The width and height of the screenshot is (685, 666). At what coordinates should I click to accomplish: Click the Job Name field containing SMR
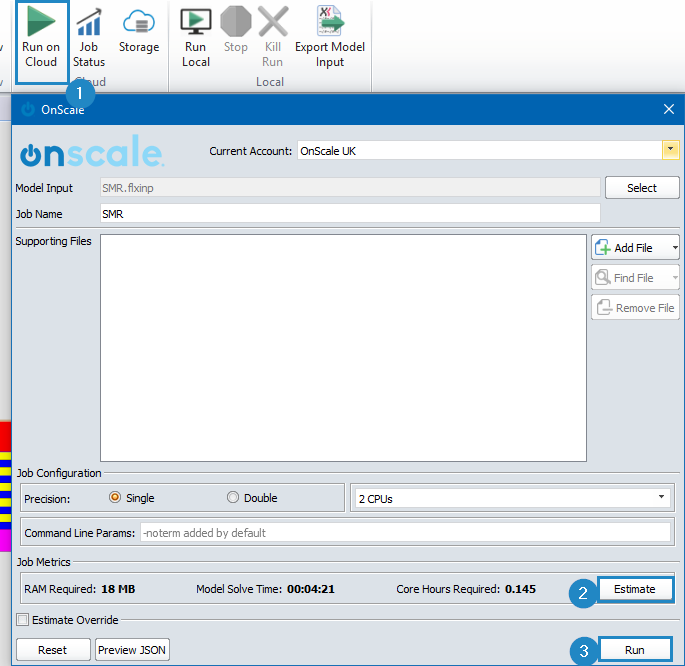[350, 214]
